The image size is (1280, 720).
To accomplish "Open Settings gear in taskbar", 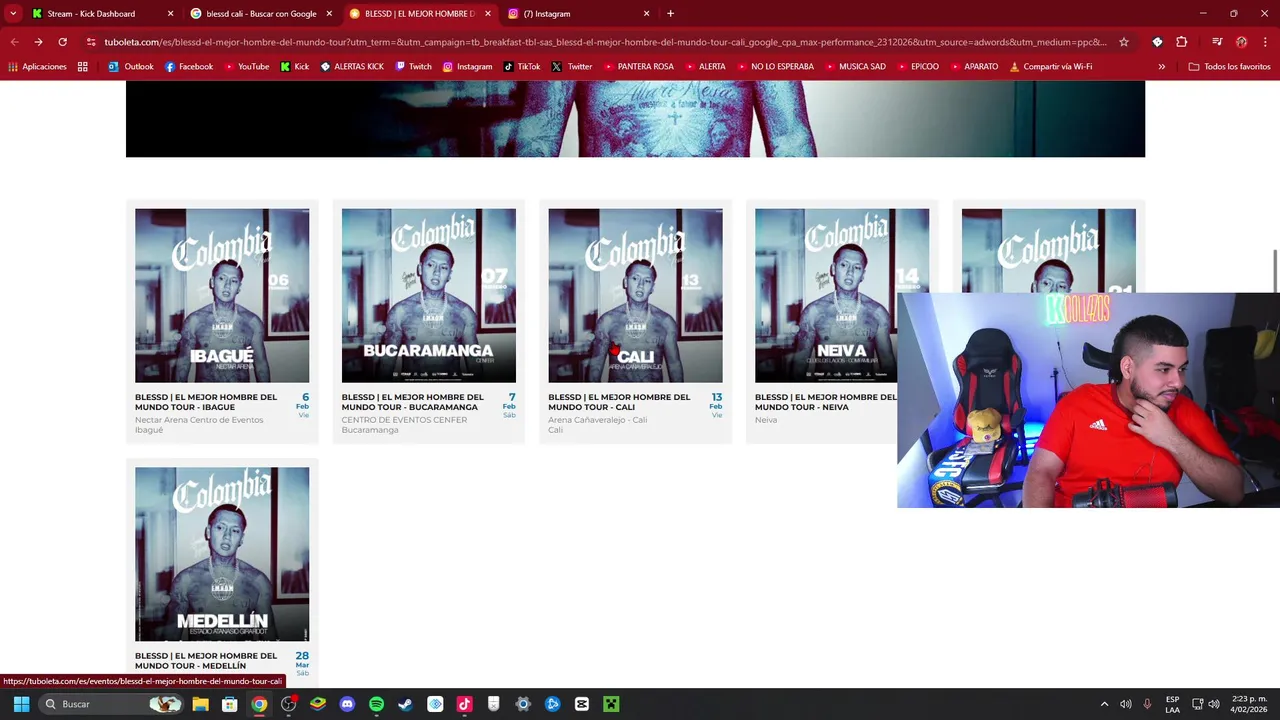I will point(523,704).
